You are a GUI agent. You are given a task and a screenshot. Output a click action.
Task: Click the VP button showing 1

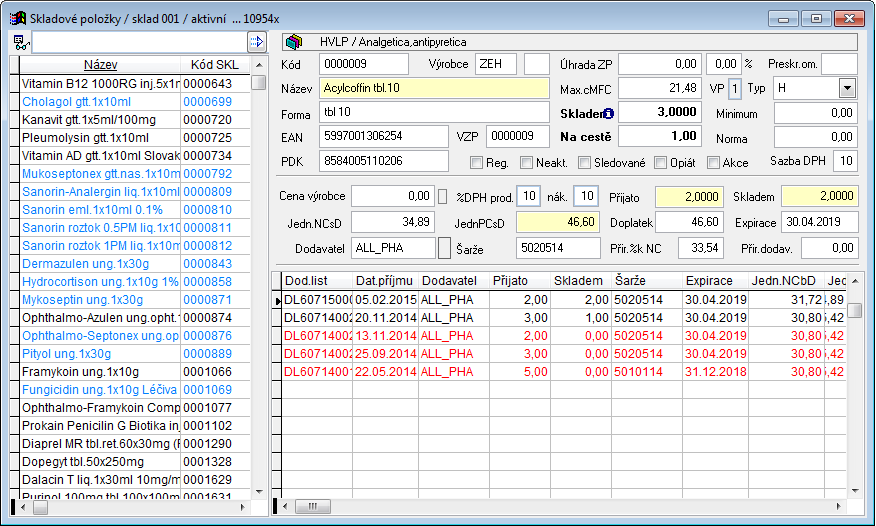(x=734, y=89)
